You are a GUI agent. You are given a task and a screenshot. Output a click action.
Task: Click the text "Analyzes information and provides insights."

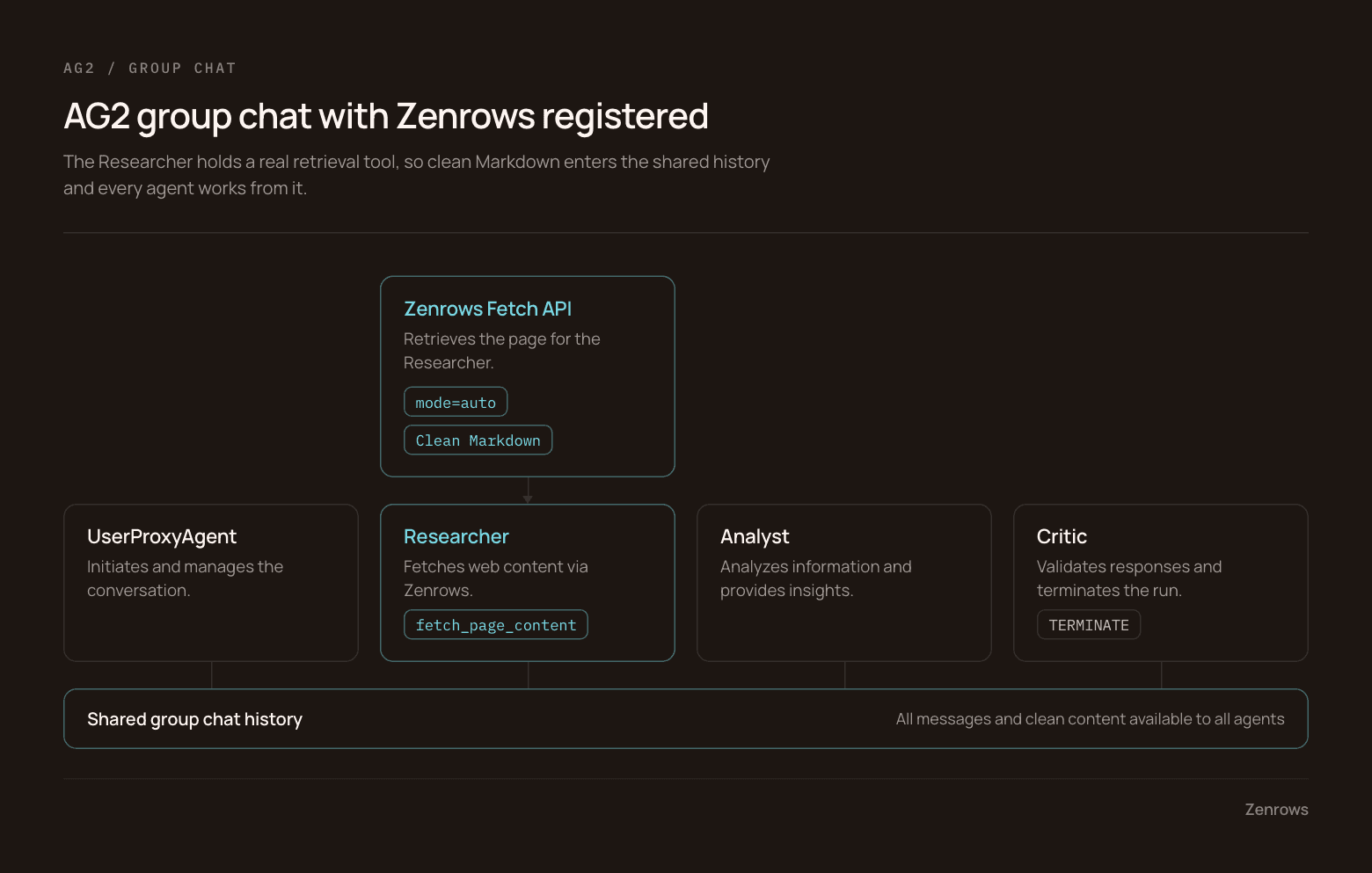(816, 578)
